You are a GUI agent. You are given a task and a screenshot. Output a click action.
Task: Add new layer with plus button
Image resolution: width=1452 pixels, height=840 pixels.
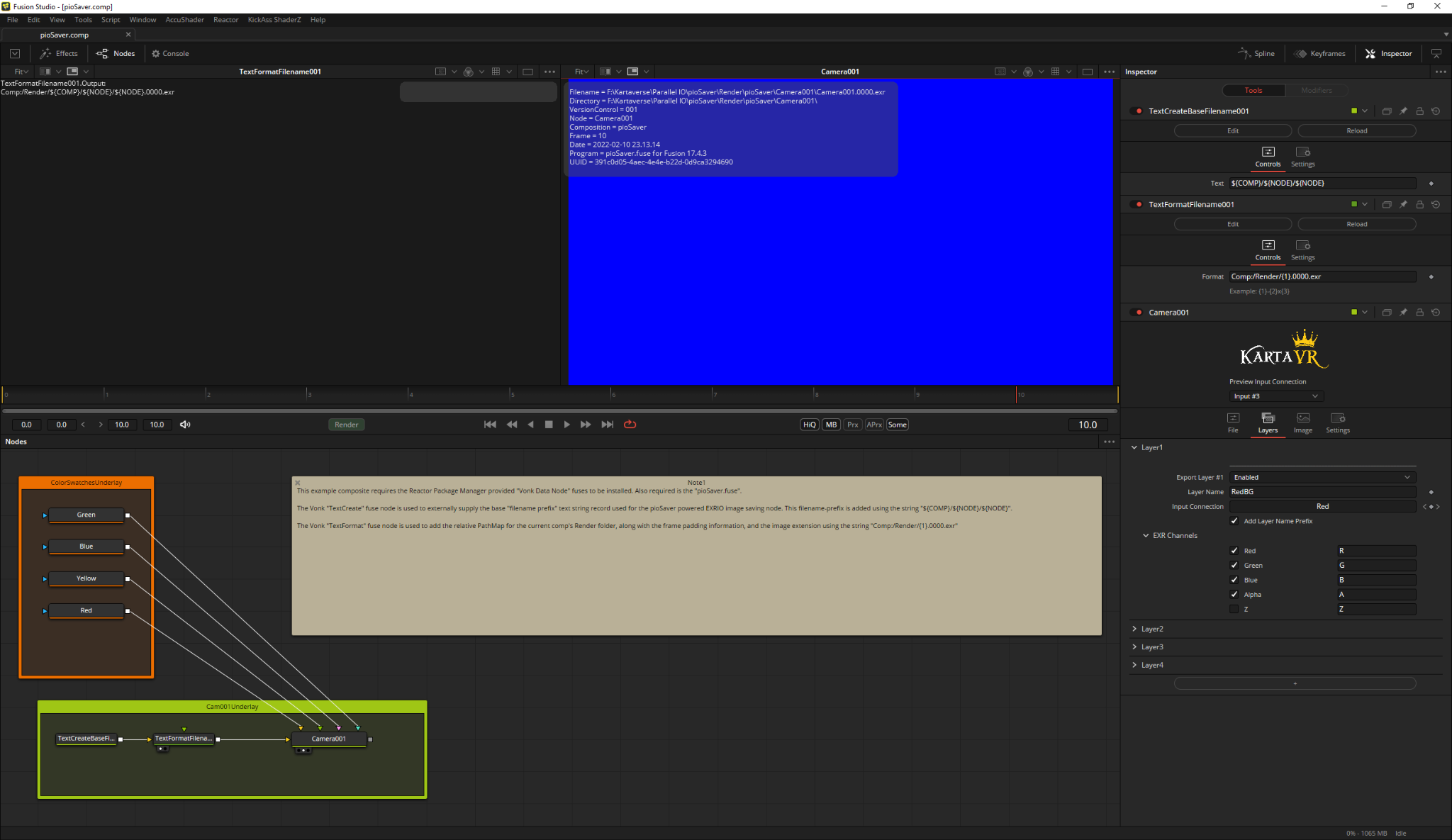click(x=1295, y=683)
